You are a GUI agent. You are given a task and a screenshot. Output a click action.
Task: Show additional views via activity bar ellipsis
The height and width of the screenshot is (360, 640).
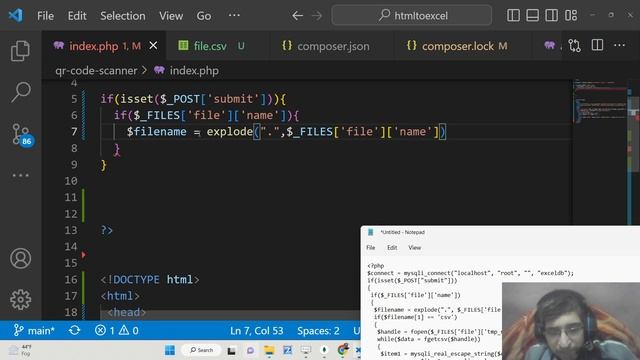click(x=20, y=176)
